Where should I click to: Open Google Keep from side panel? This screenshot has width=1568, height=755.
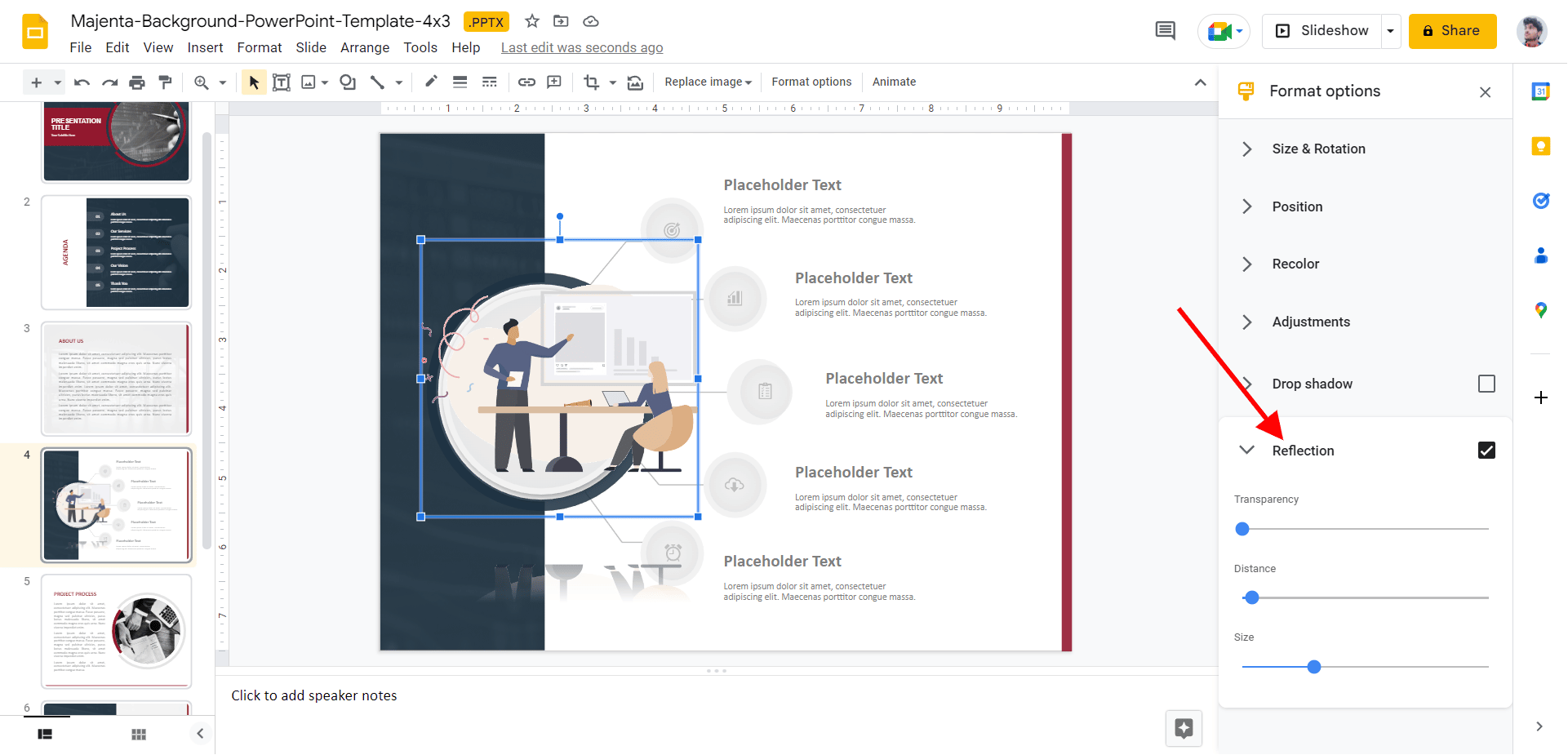1540,147
